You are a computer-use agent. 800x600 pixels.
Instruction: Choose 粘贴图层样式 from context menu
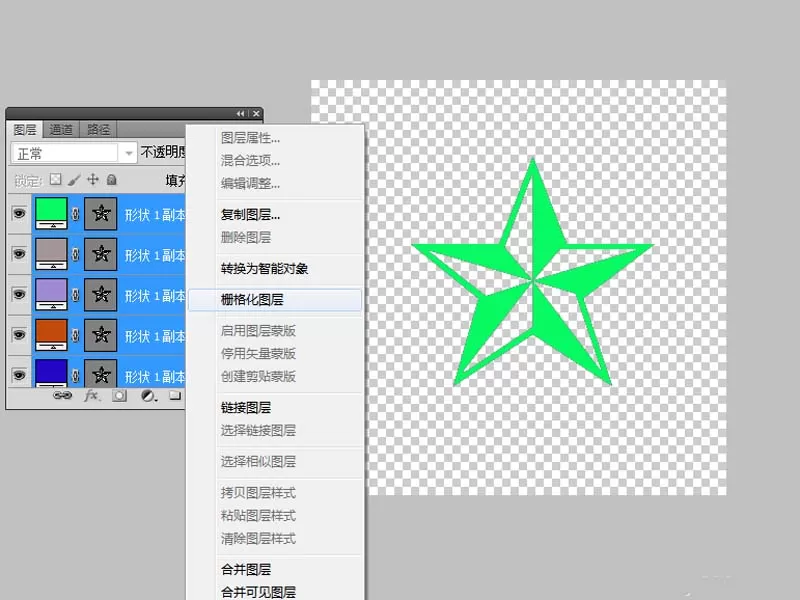(x=275, y=515)
